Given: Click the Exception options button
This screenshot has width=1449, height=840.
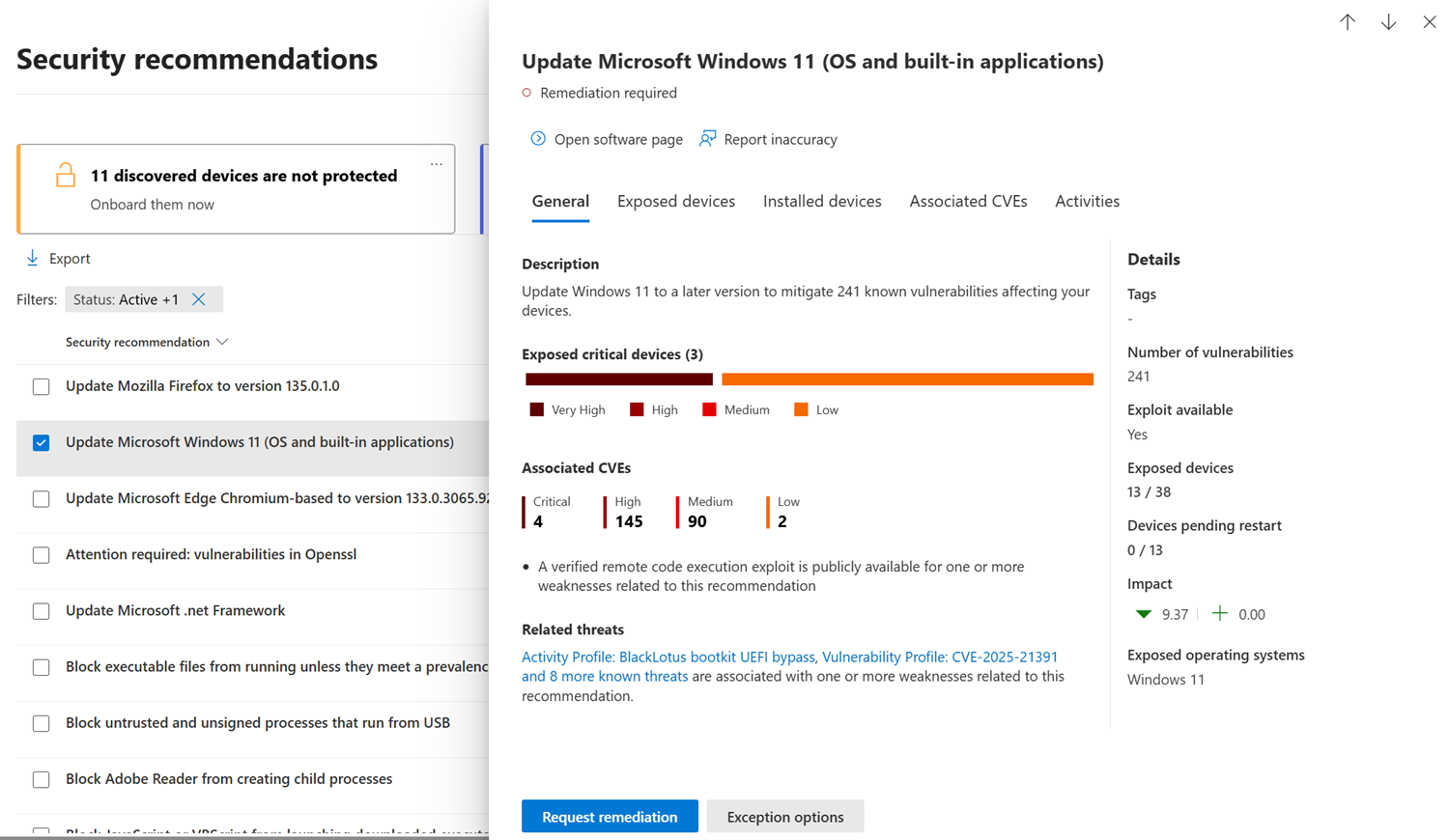Looking at the screenshot, I should pyautogui.click(x=784, y=817).
